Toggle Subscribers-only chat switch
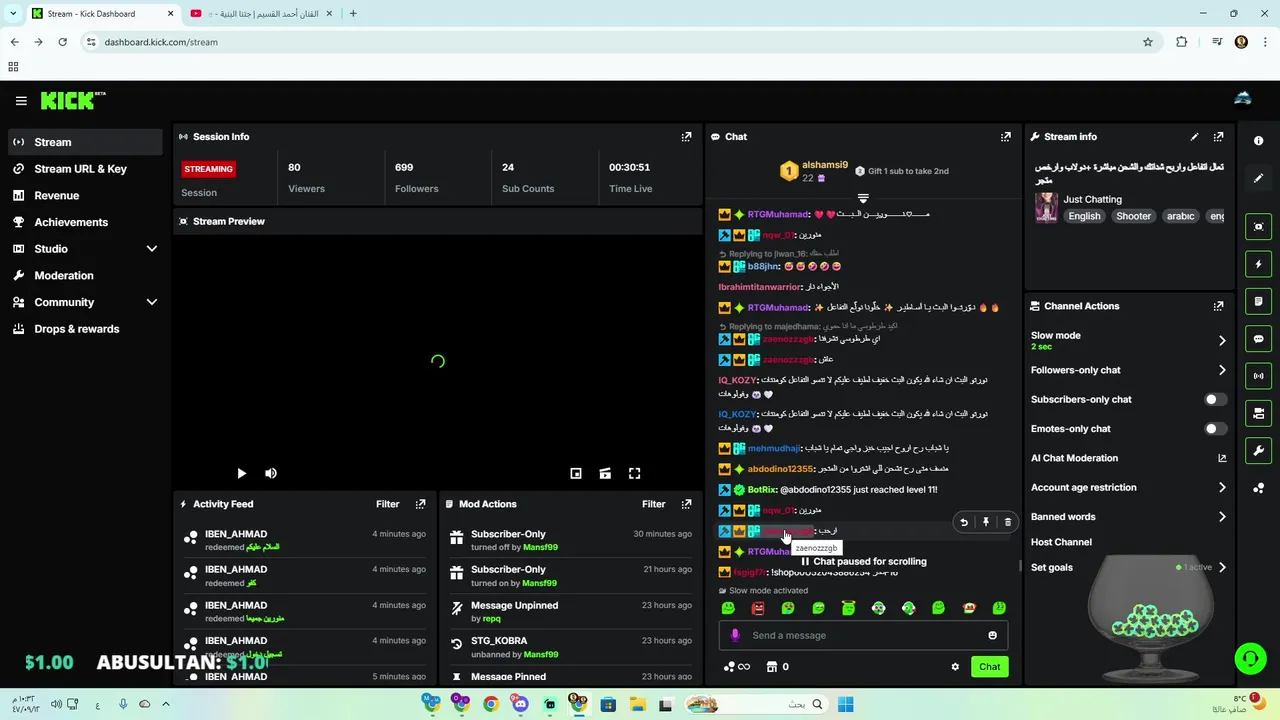The width and height of the screenshot is (1280, 720). pyautogui.click(x=1215, y=400)
